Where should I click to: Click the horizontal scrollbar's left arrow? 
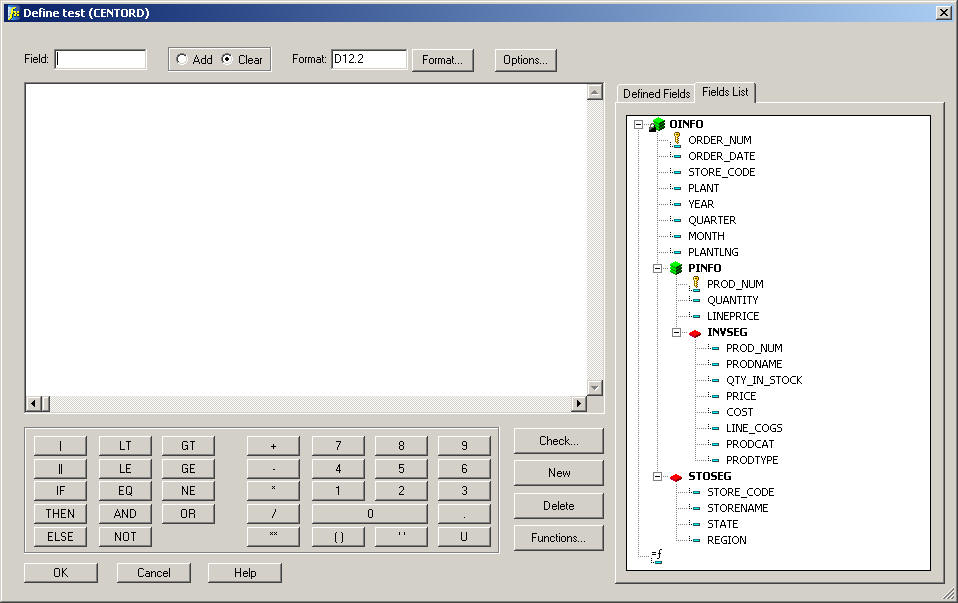34,403
